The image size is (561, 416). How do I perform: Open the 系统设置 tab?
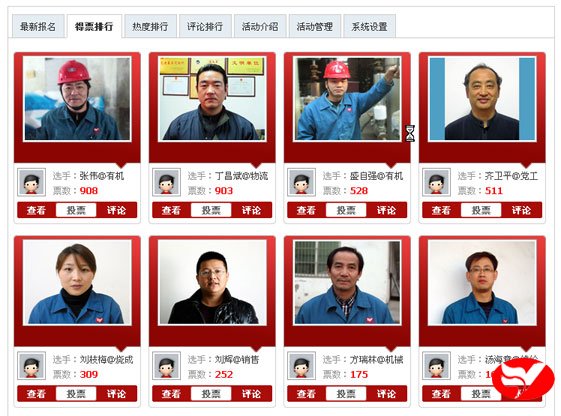(369, 26)
